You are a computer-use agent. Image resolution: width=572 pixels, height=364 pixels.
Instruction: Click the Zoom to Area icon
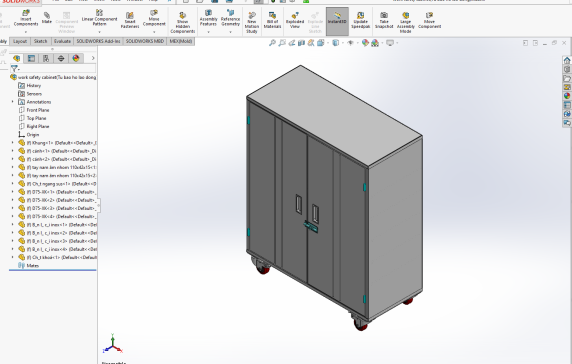[282, 43]
